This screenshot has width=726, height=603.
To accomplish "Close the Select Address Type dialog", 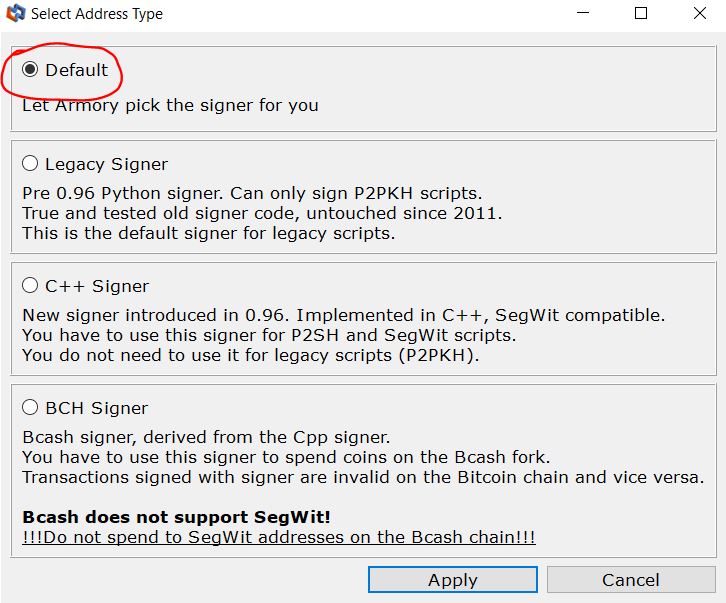I will tap(700, 13).
